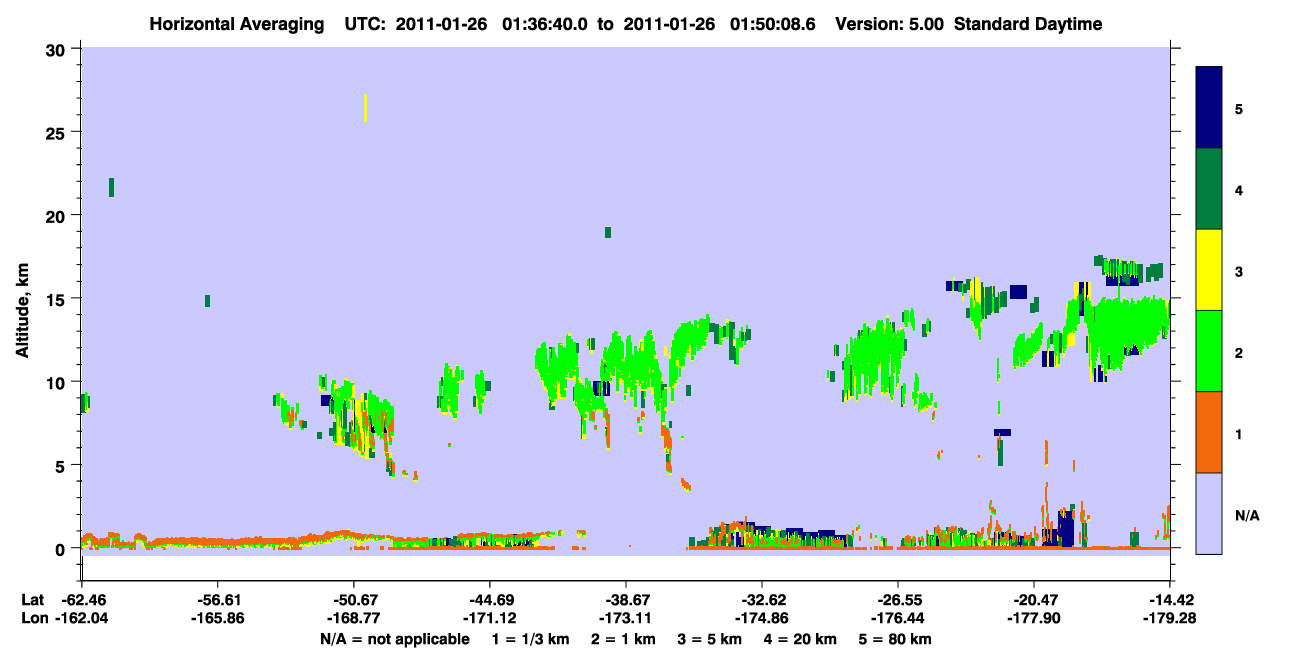The image size is (1300, 667).
Task: Click the orange color bar segment labeled 1
Action: click(1209, 432)
